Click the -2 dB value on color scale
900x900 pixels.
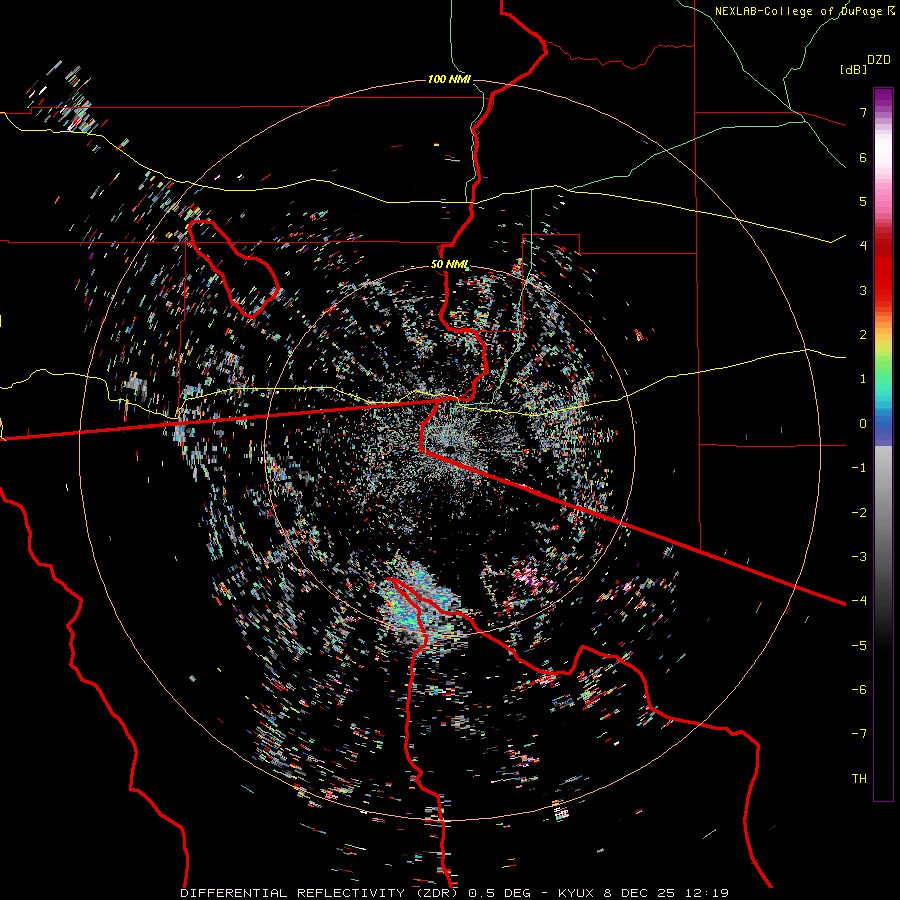[859, 512]
